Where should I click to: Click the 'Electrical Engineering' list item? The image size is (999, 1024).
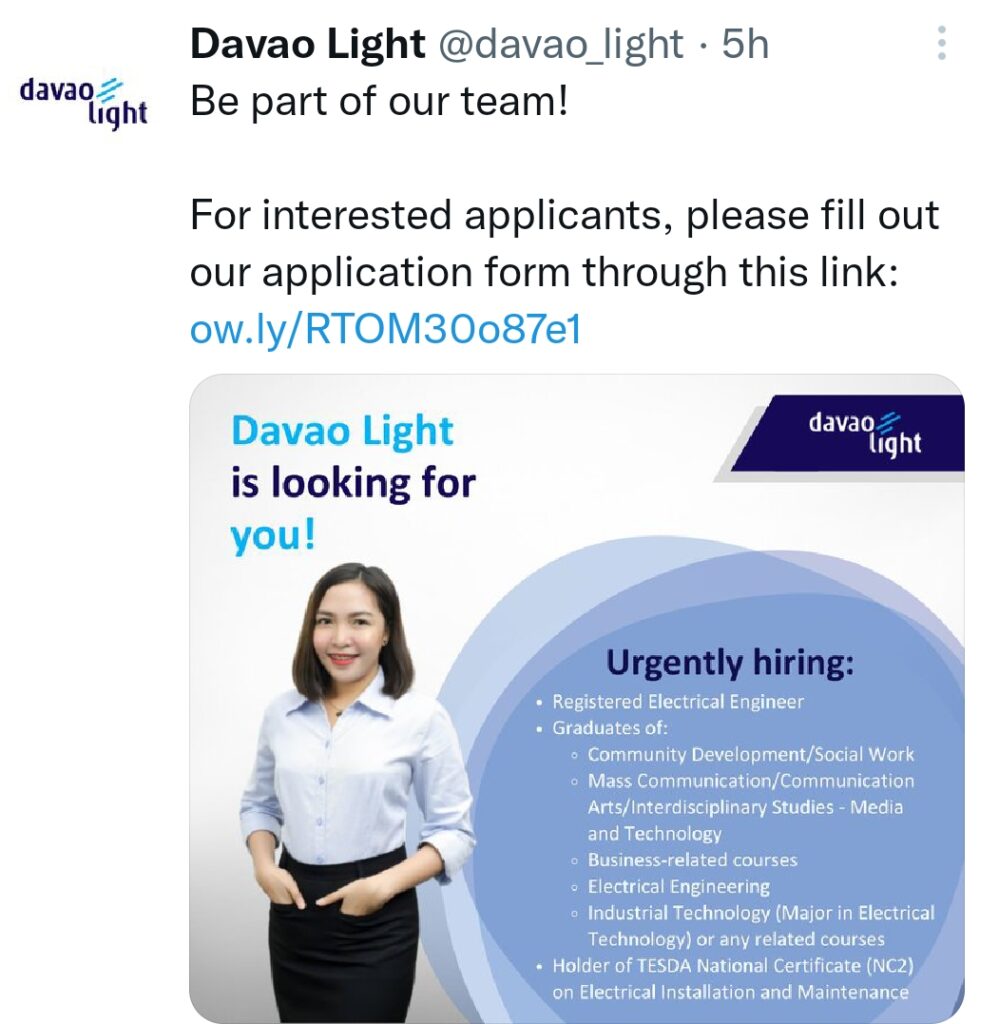(x=678, y=886)
